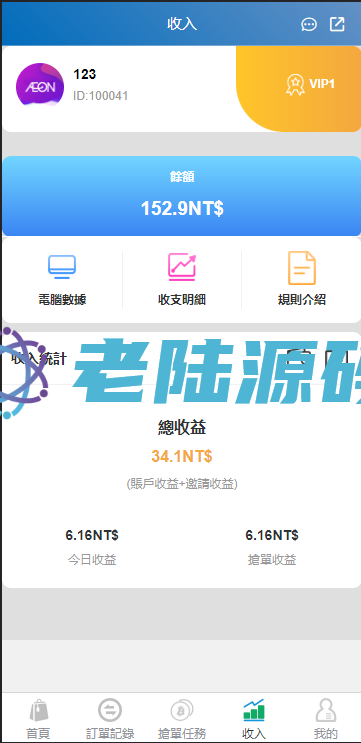Image resolution: width=361 pixels, height=743 pixels.
Task: Open the VIP1 level label
Action: click(322, 84)
